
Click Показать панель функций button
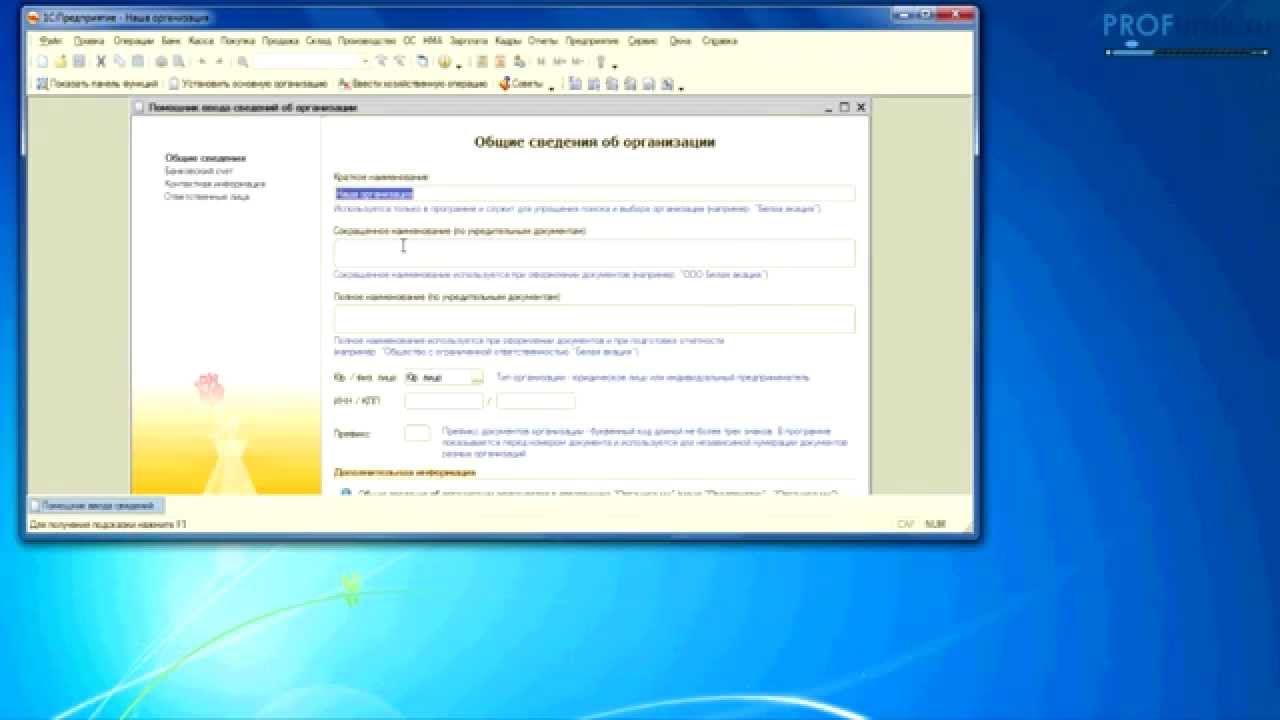(97, 84)
